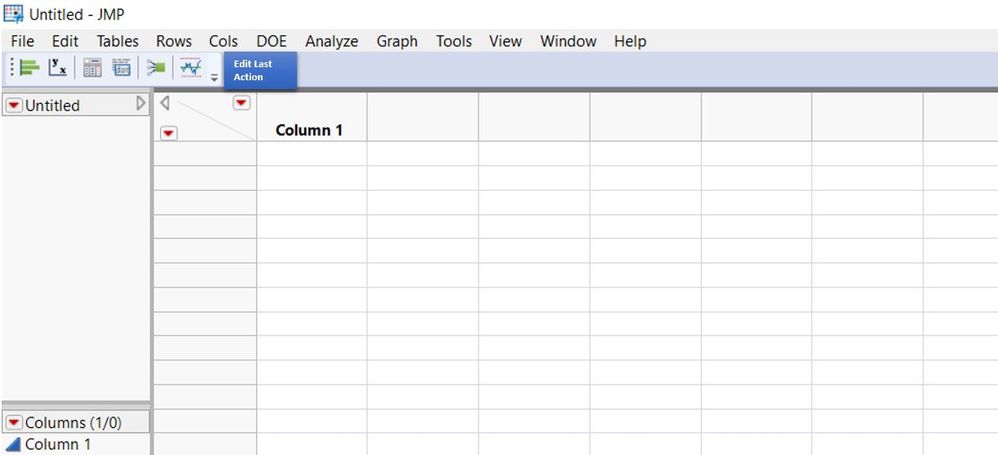Select Column 1 in the Columns panel list
Image resolution: width=998 pixels, height=455 pixels.
tap(58, 445)
